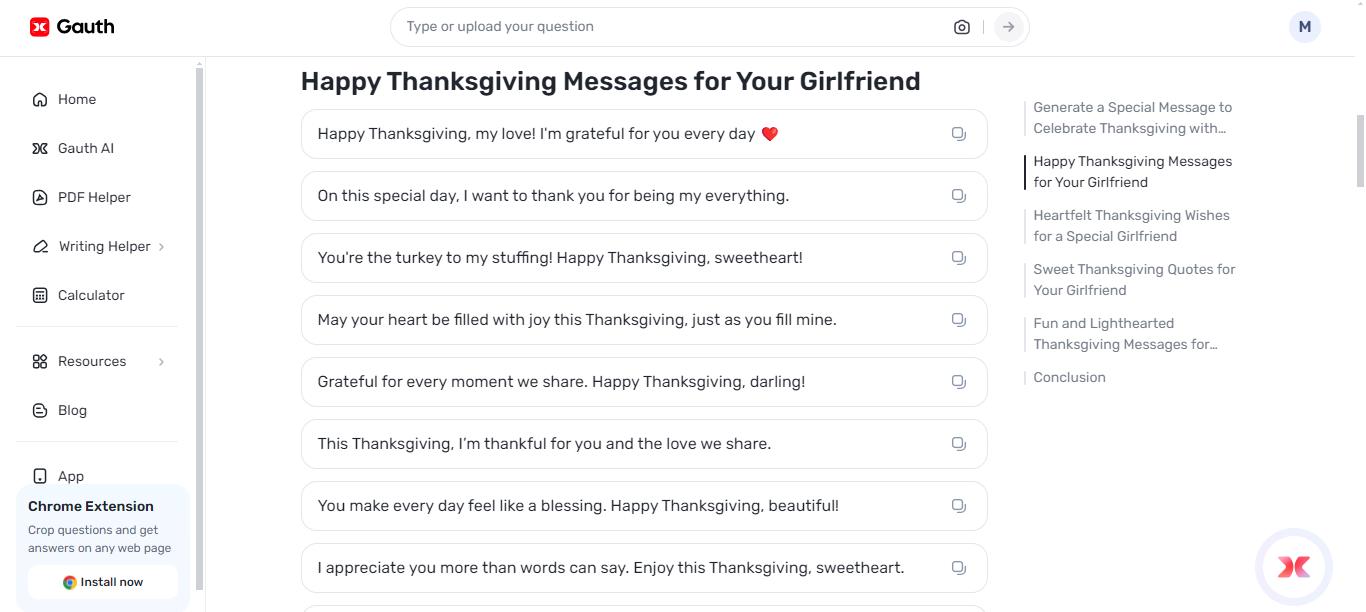Open Heartfelt Thanksgiving Wishes section

[1131, 225]
